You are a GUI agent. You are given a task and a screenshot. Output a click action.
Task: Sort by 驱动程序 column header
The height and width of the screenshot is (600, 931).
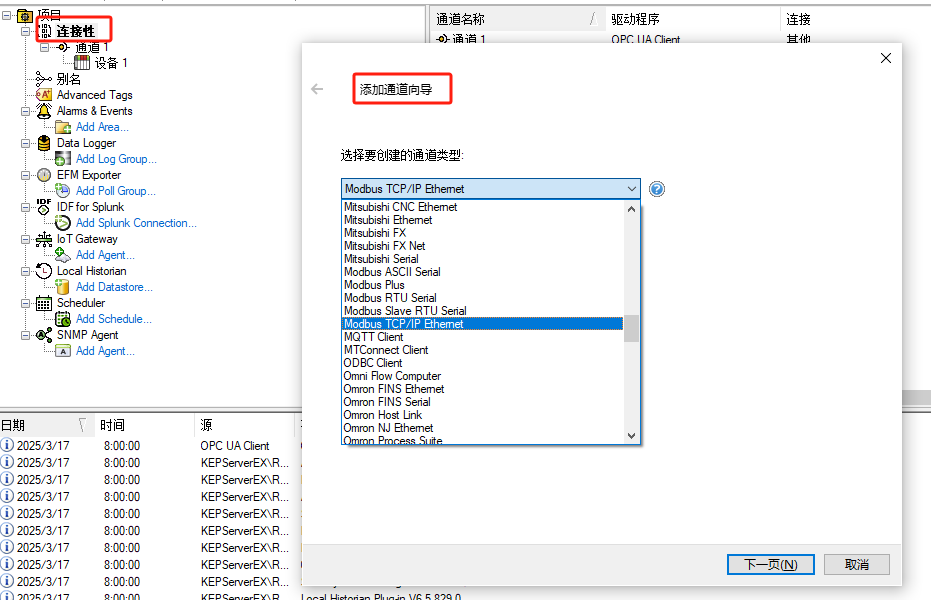coord(692,20)
